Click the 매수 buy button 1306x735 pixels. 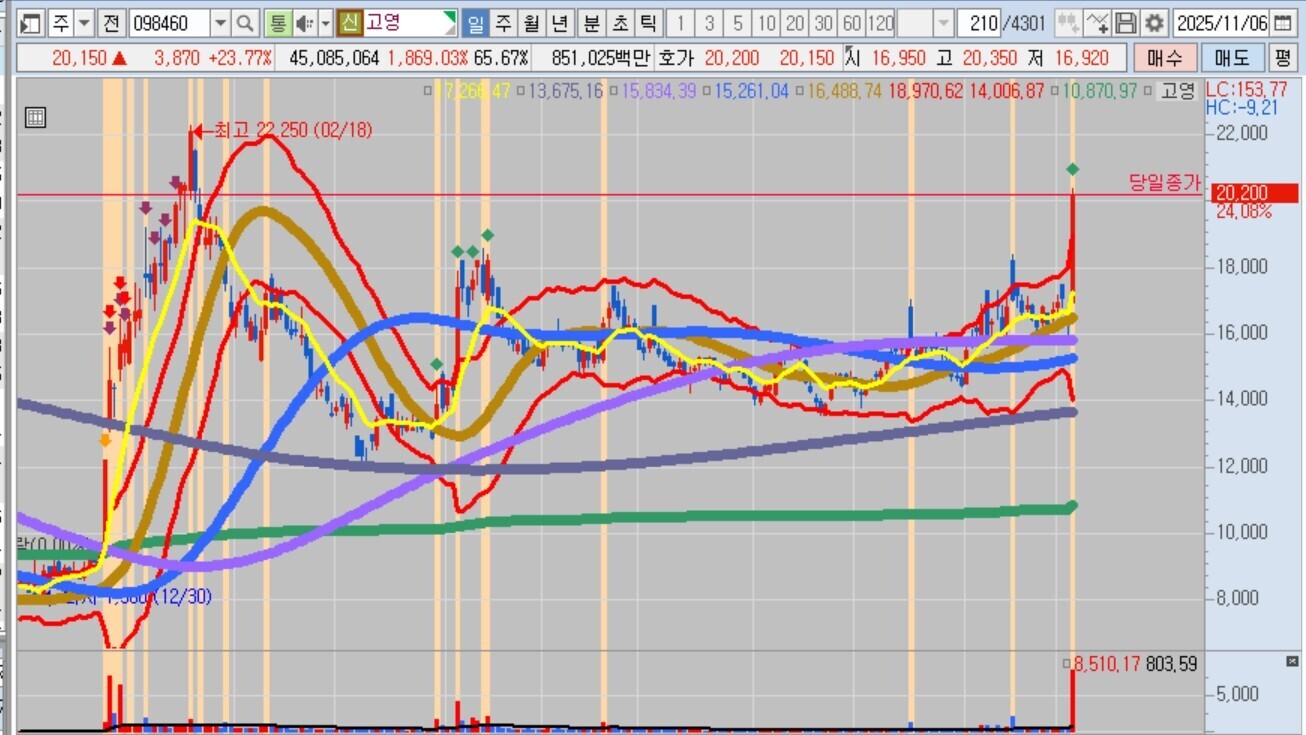pyautogui.click(x=1164, y=58)
